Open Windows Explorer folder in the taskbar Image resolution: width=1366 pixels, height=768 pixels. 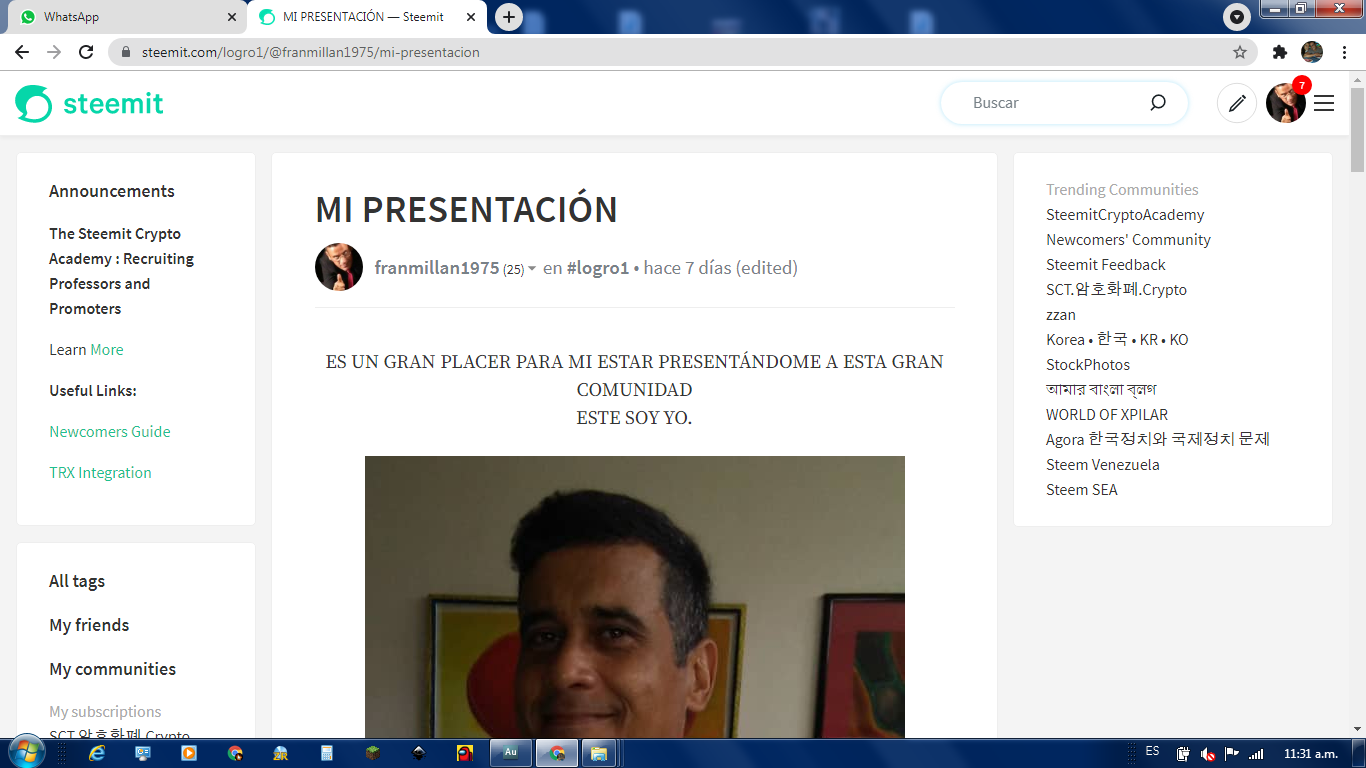click(x=599, y=753)
